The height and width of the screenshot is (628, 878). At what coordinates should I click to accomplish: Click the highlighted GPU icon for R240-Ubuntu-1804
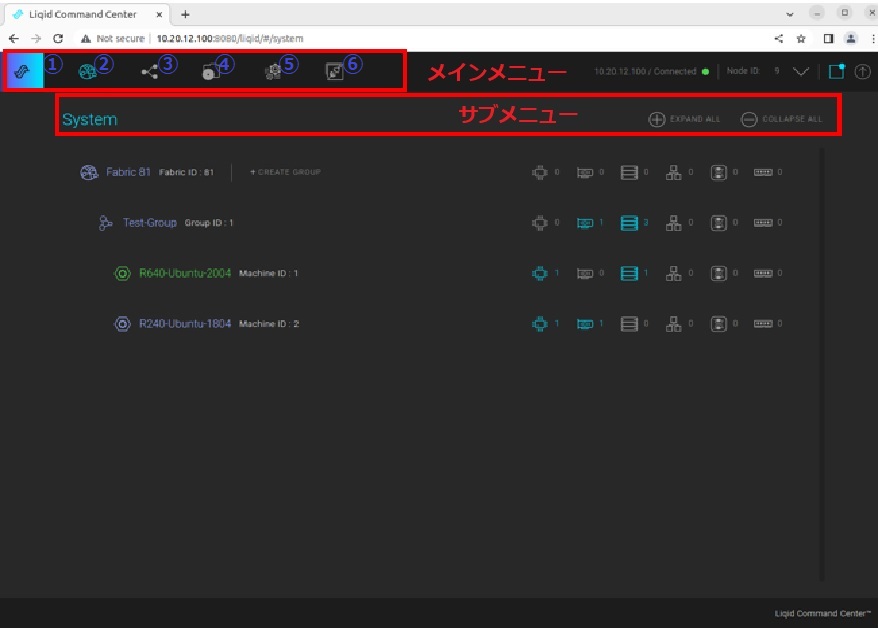click(585, 324)
